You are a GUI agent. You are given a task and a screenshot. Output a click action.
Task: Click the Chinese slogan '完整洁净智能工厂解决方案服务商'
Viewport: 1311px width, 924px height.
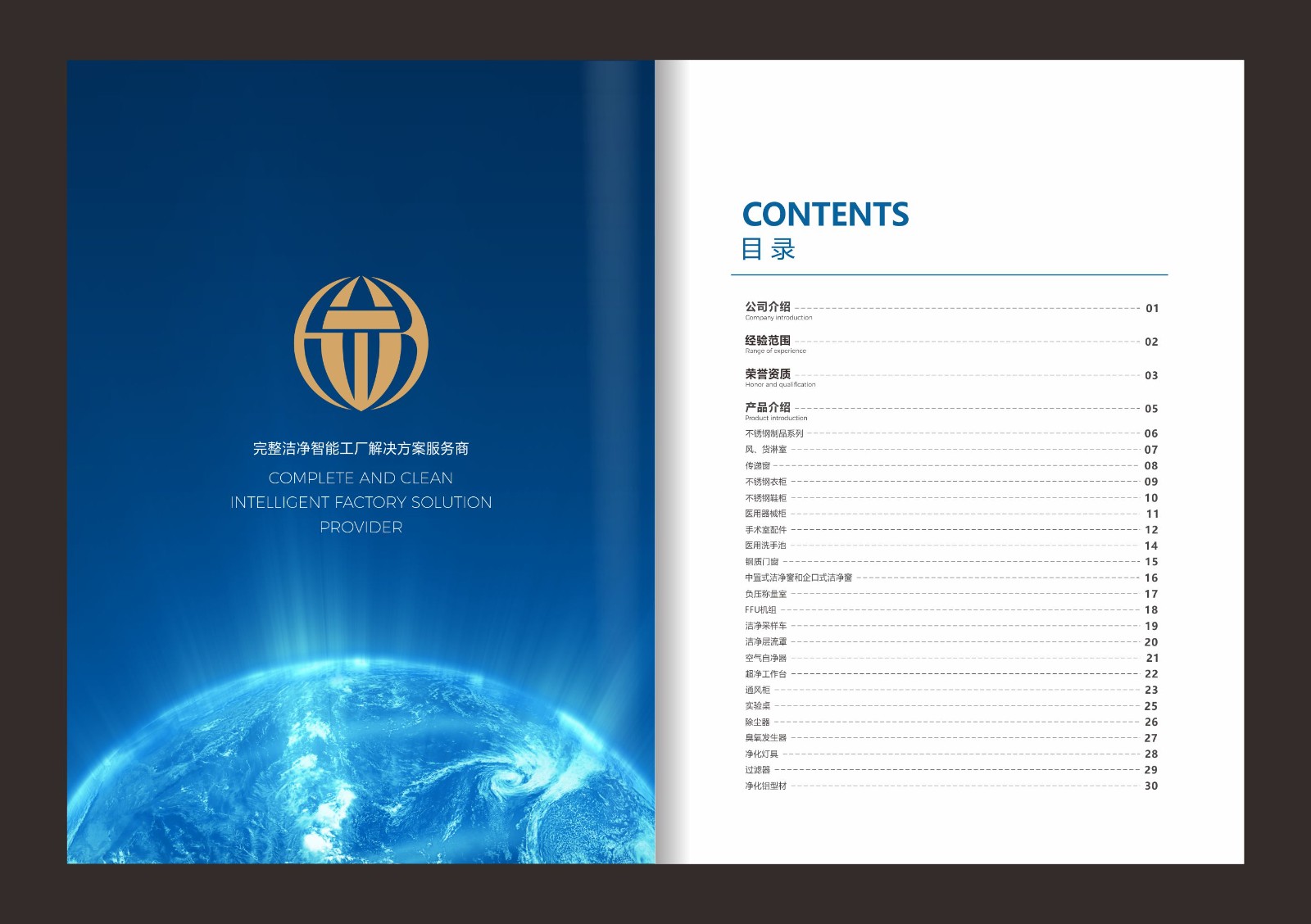361,449
